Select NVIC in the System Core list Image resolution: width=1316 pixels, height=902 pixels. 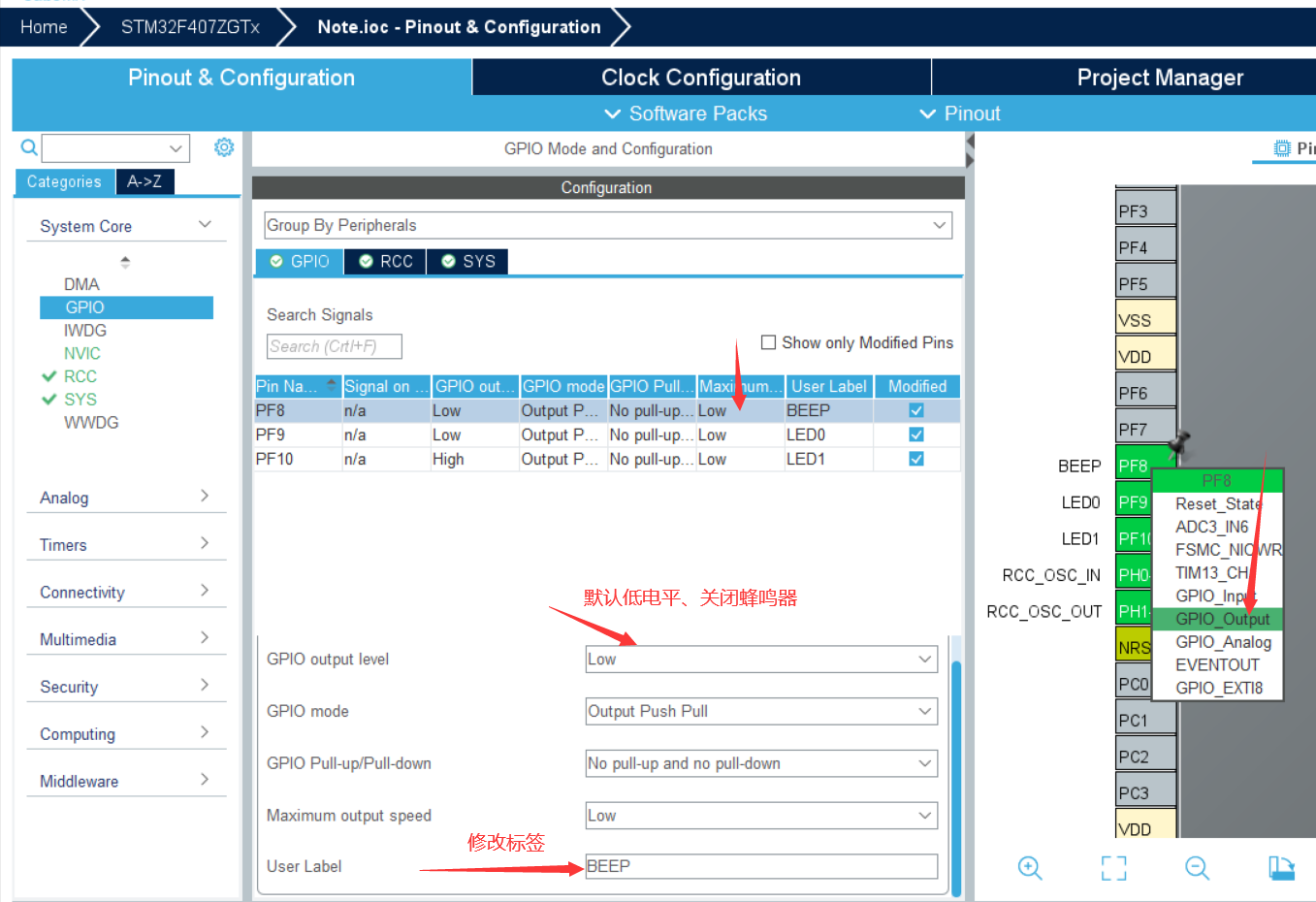[x=82, y=354]
